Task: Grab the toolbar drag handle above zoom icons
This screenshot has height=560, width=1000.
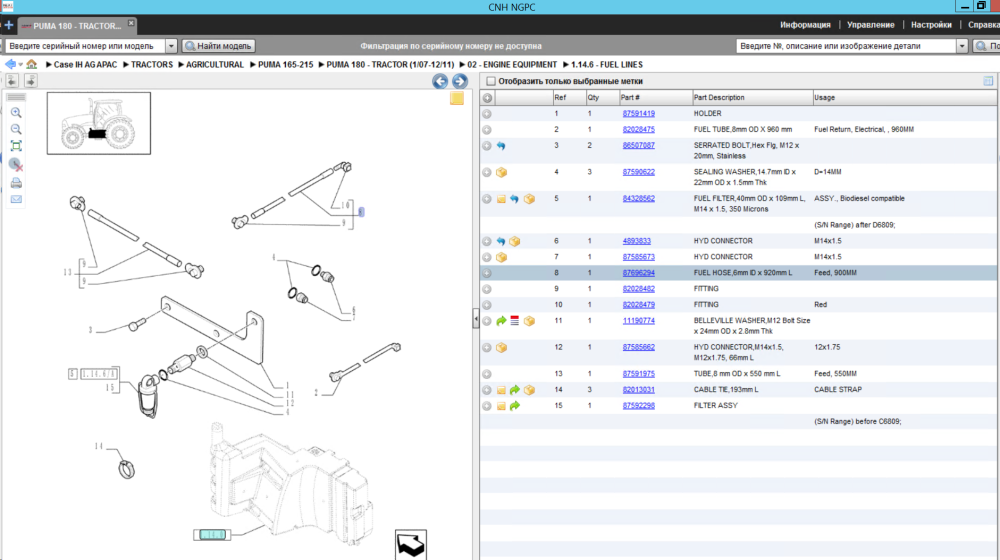Action: pyautogui.click(x=17, y=98)
